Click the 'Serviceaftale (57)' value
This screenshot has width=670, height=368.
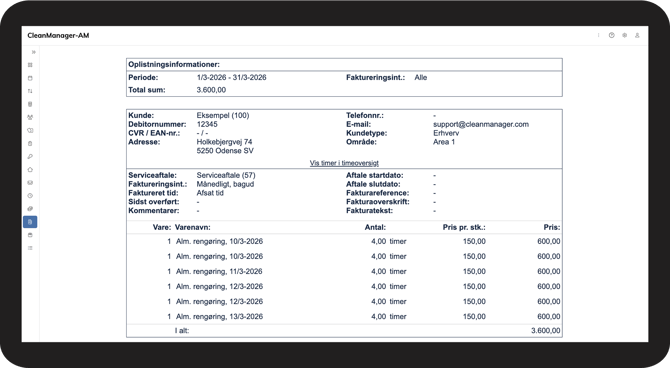pos(226,175)
